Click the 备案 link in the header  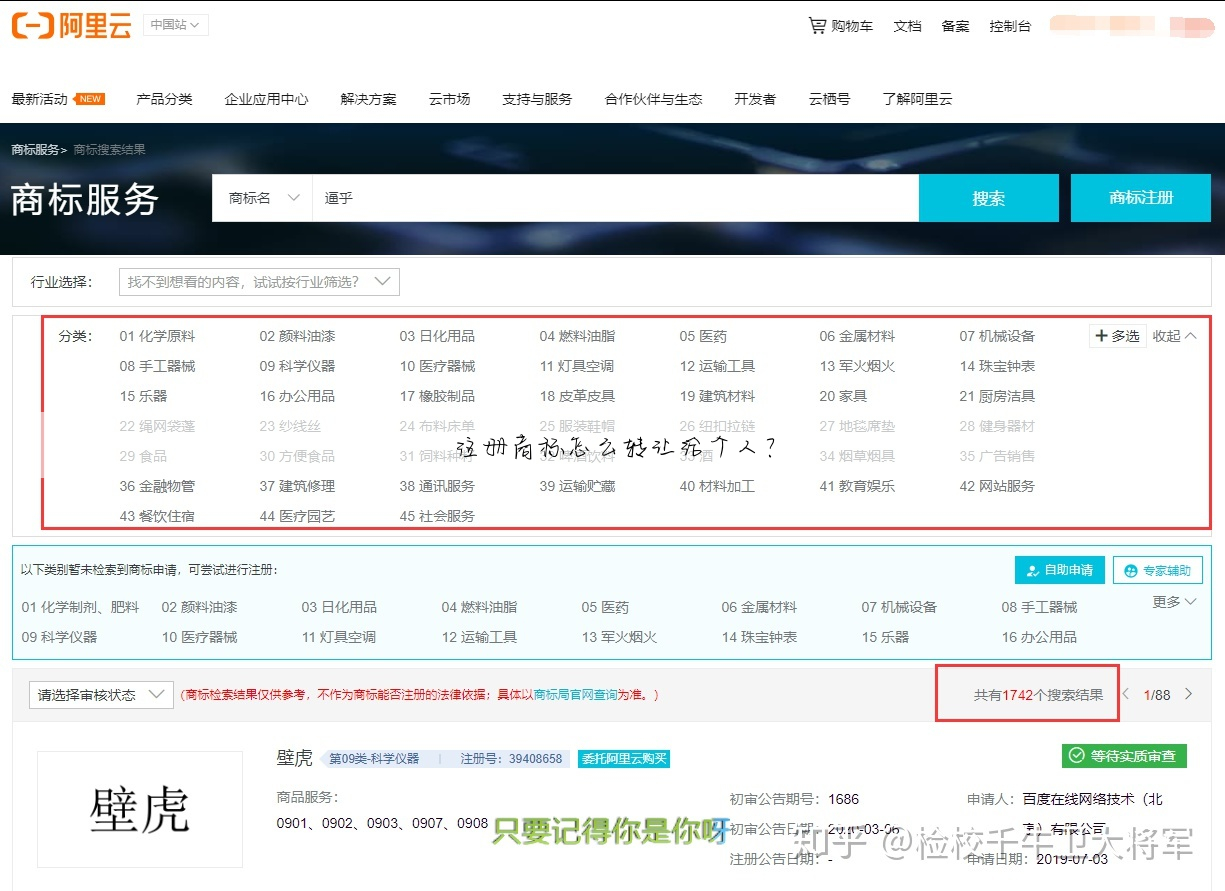(955, 26)
